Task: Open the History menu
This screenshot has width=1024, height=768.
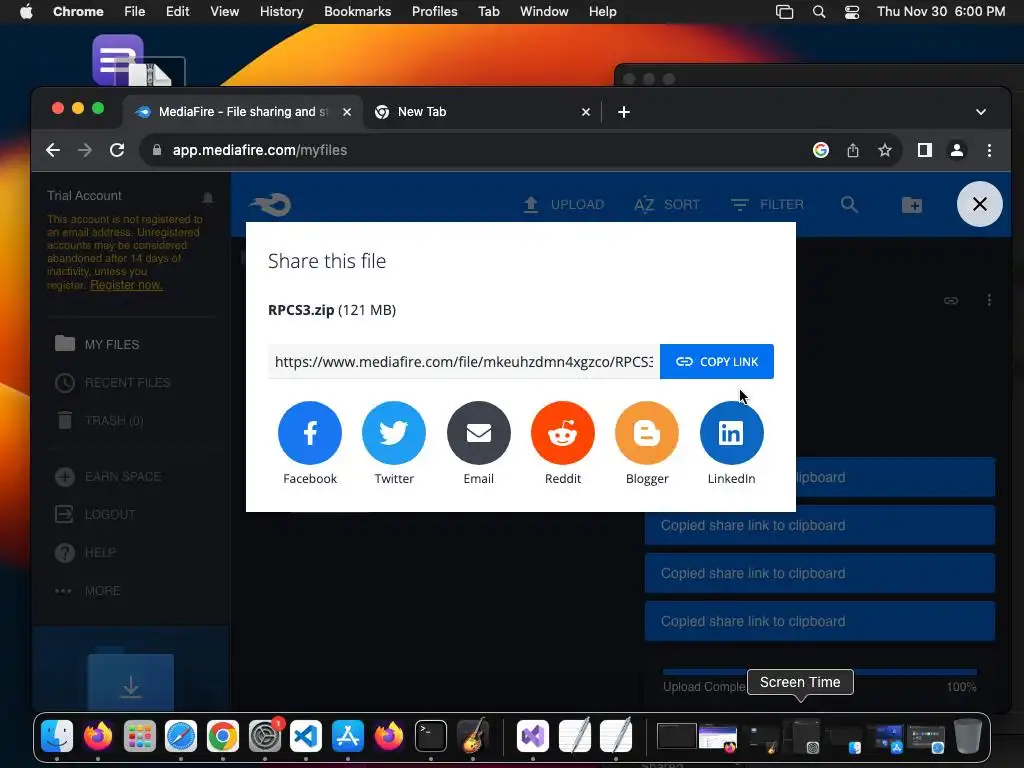Action: (281, 12)
